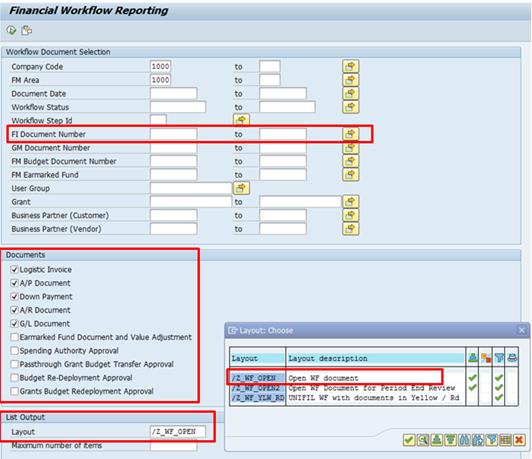
Task: Click the Details magnifier icon in dialog
Action: [423, 440]
